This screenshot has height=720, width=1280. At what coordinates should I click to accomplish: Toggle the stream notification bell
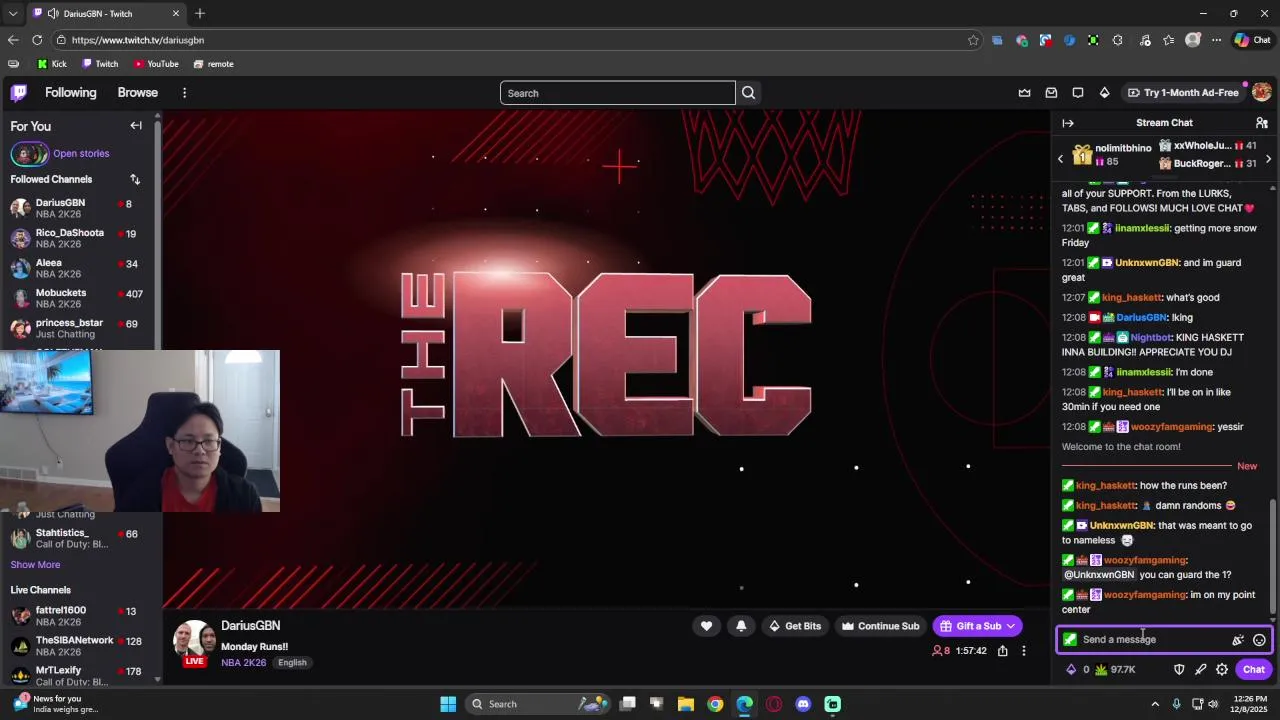click(741, 626)
